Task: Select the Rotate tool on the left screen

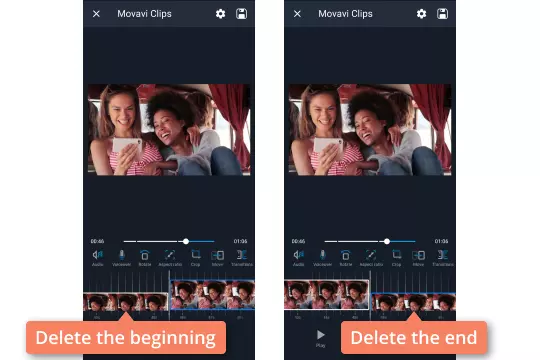Action: 145,257
